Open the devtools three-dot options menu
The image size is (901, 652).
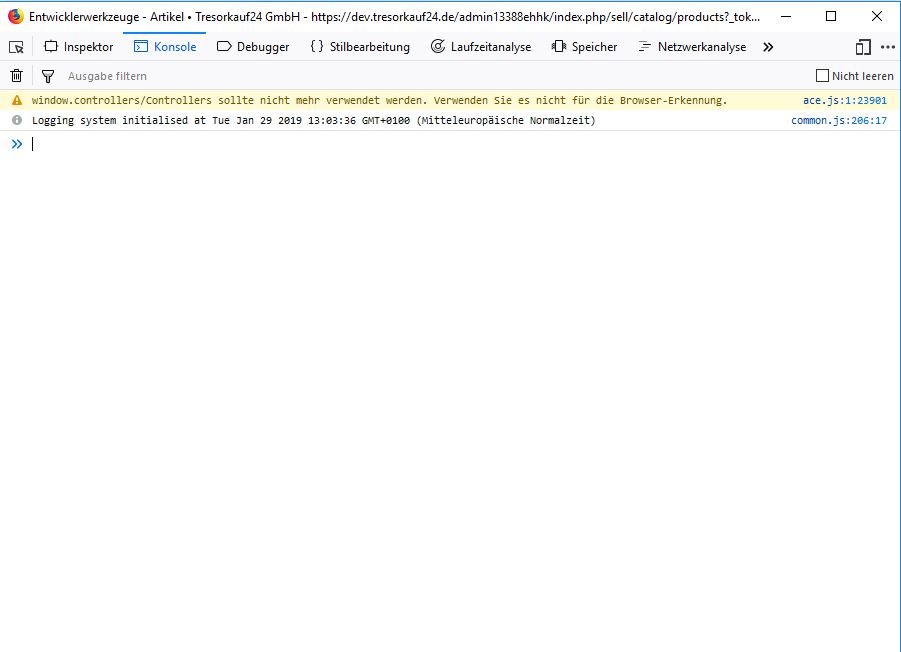[x=888, y=47]
